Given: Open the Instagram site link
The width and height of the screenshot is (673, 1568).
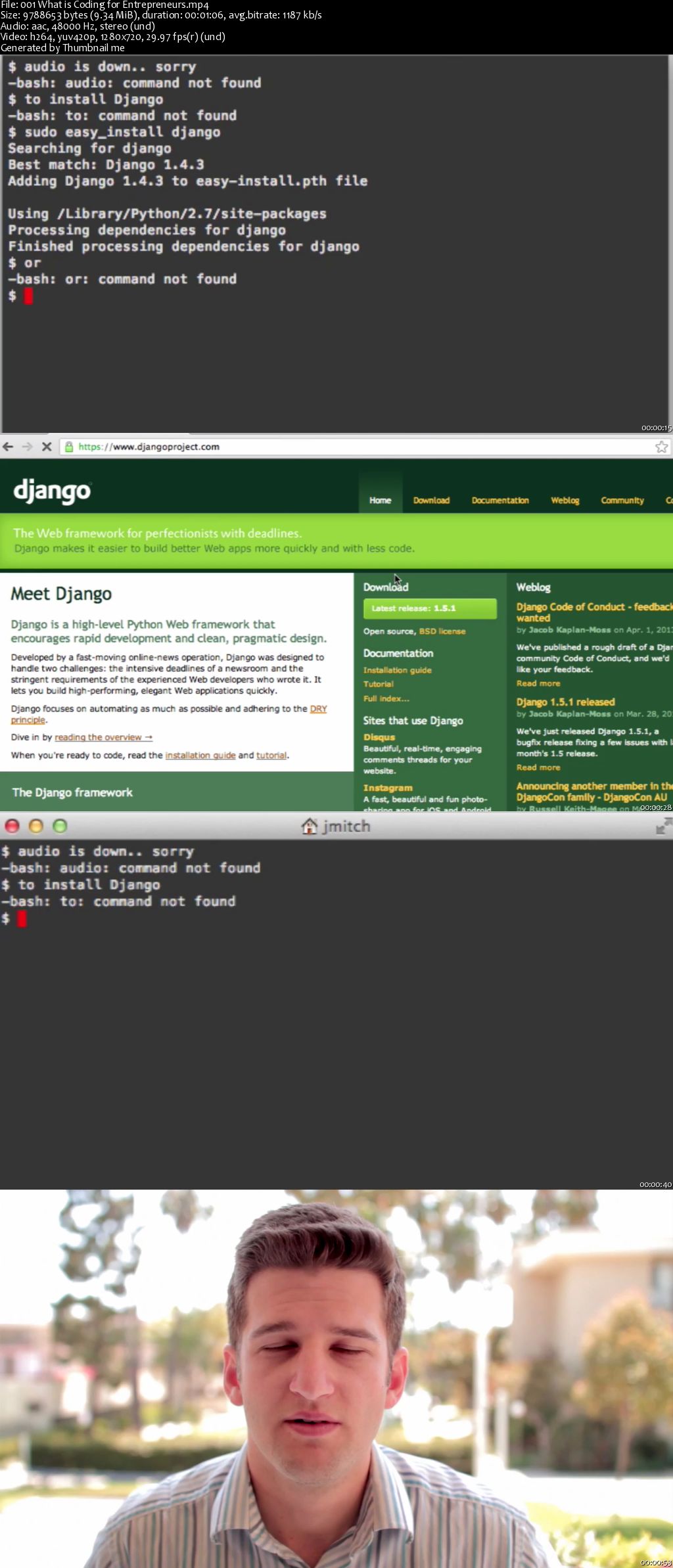Looking at the screenshot, I should pos(388,788).
